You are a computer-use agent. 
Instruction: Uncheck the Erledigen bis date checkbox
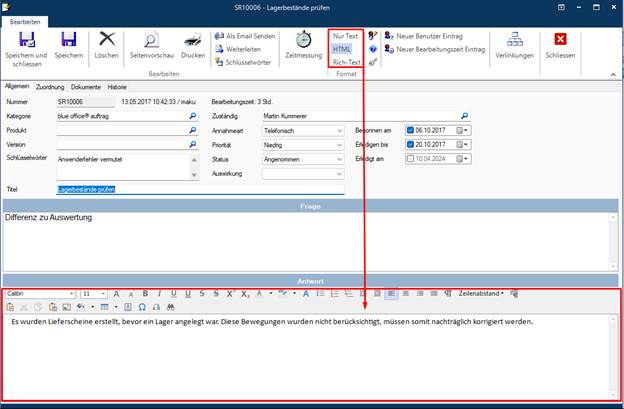tap(410, 144)
